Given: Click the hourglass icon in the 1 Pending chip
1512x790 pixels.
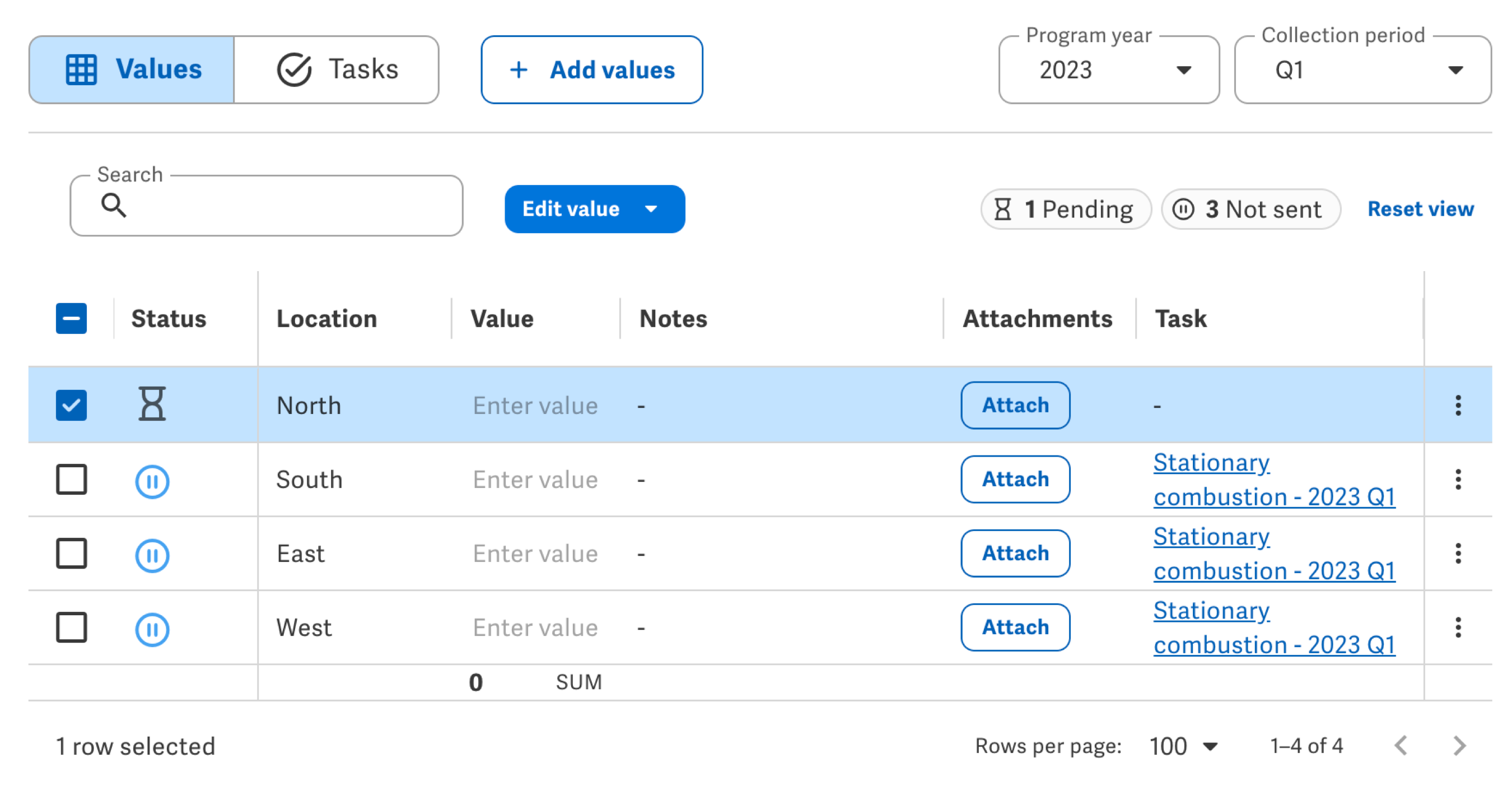Looking at the screenshot, I should (x=1003, y=209).
